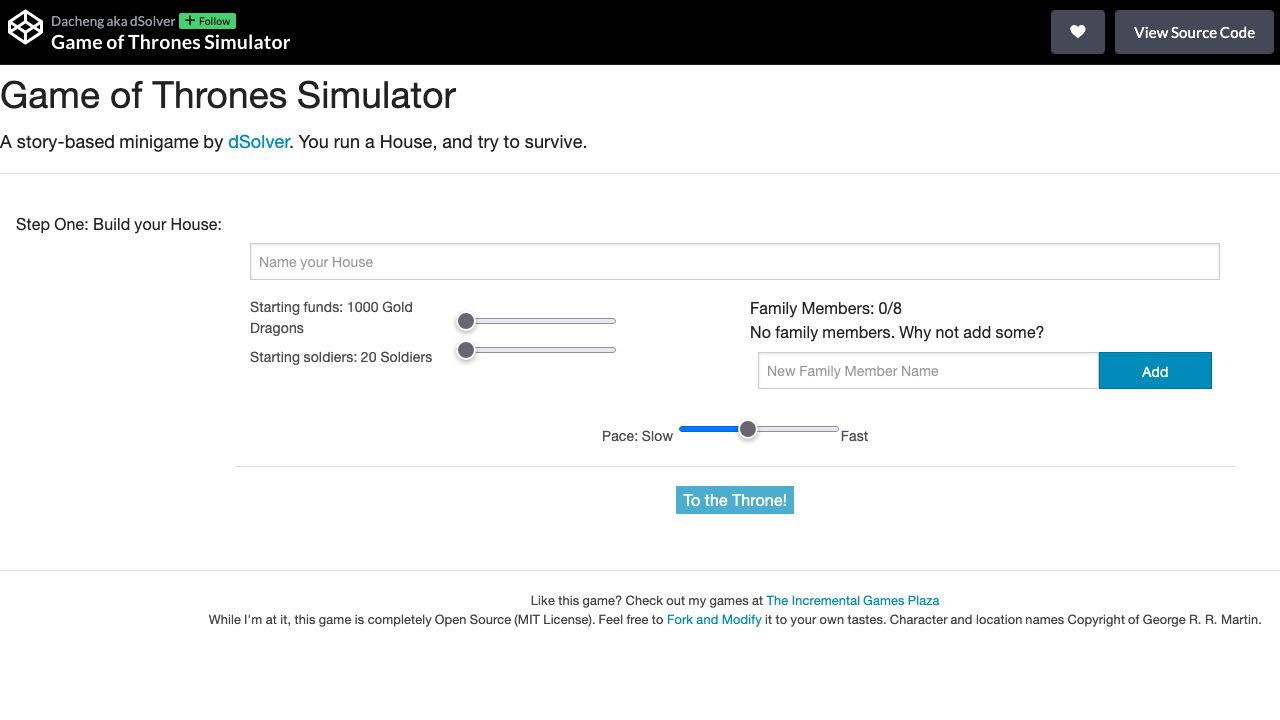This screenshot has width=1280, height=720.
Task: Open the CodePen logo icon
Action: [x=25, y=27]
